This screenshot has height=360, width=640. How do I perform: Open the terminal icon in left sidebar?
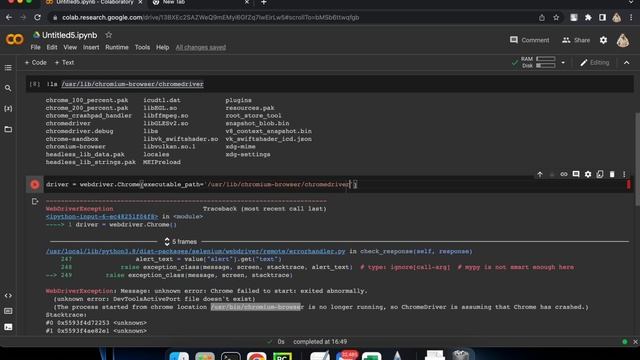8,327
